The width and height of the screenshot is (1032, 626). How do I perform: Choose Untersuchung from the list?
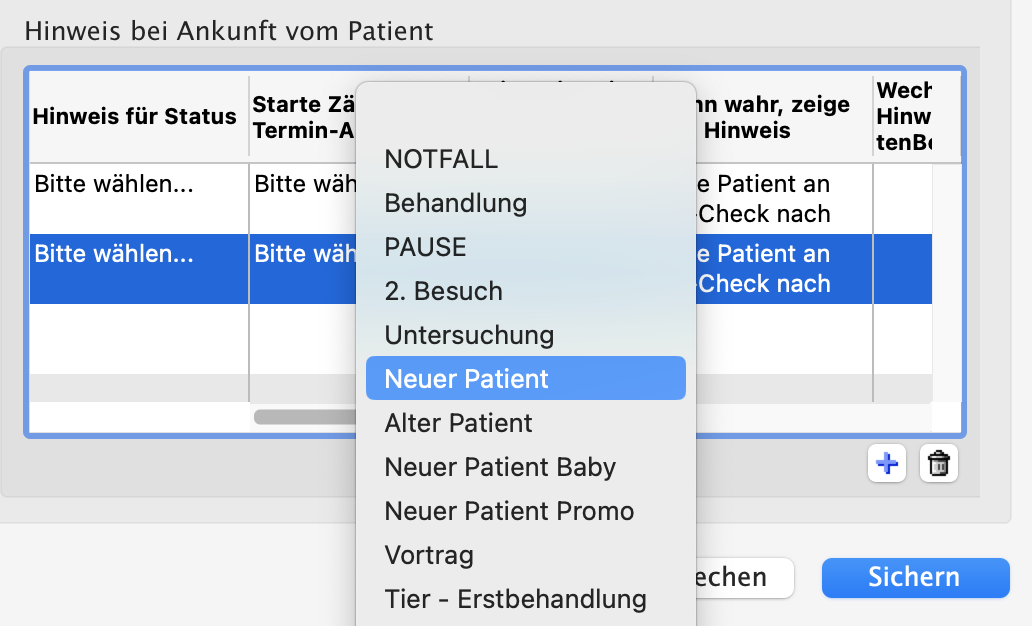[x=469, y=335]
